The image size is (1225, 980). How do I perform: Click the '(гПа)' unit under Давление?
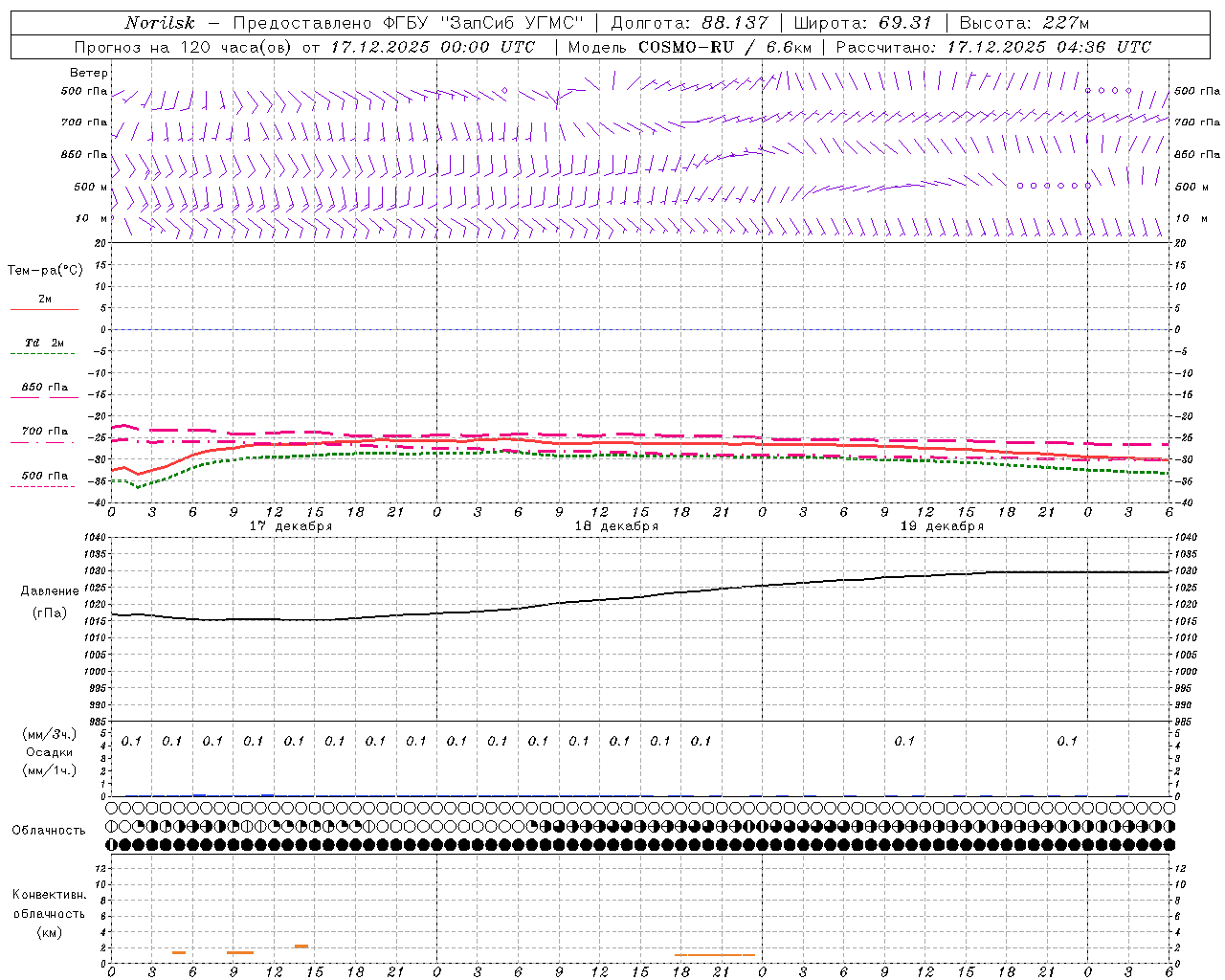point(49,612)
